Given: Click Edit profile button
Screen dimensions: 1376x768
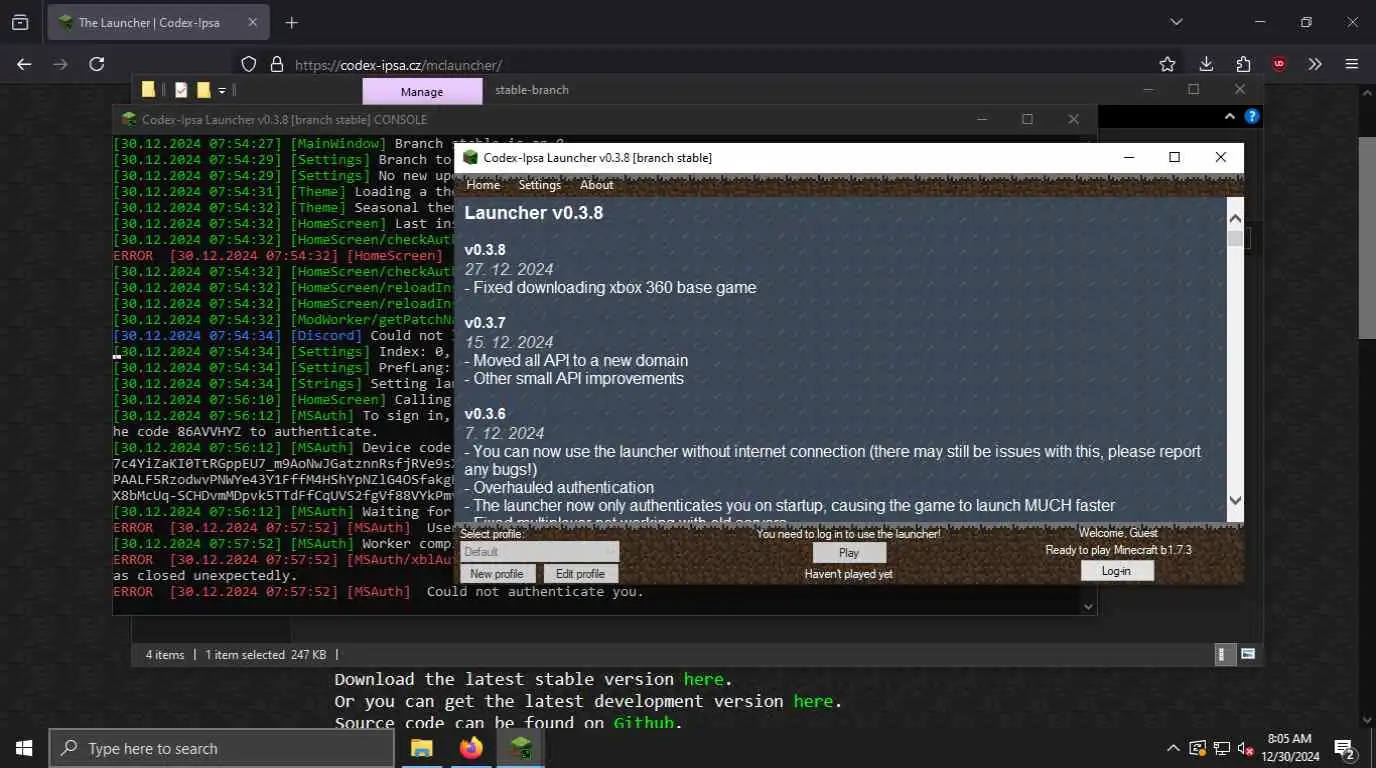Looking at the screenshot, I should point(580,574).
